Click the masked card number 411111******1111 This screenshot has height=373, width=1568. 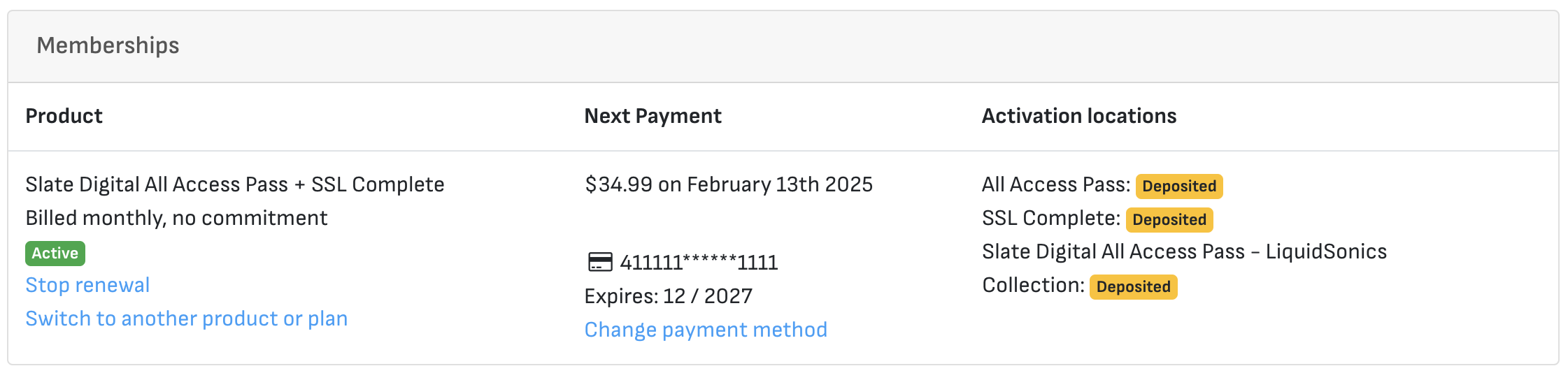698,263
